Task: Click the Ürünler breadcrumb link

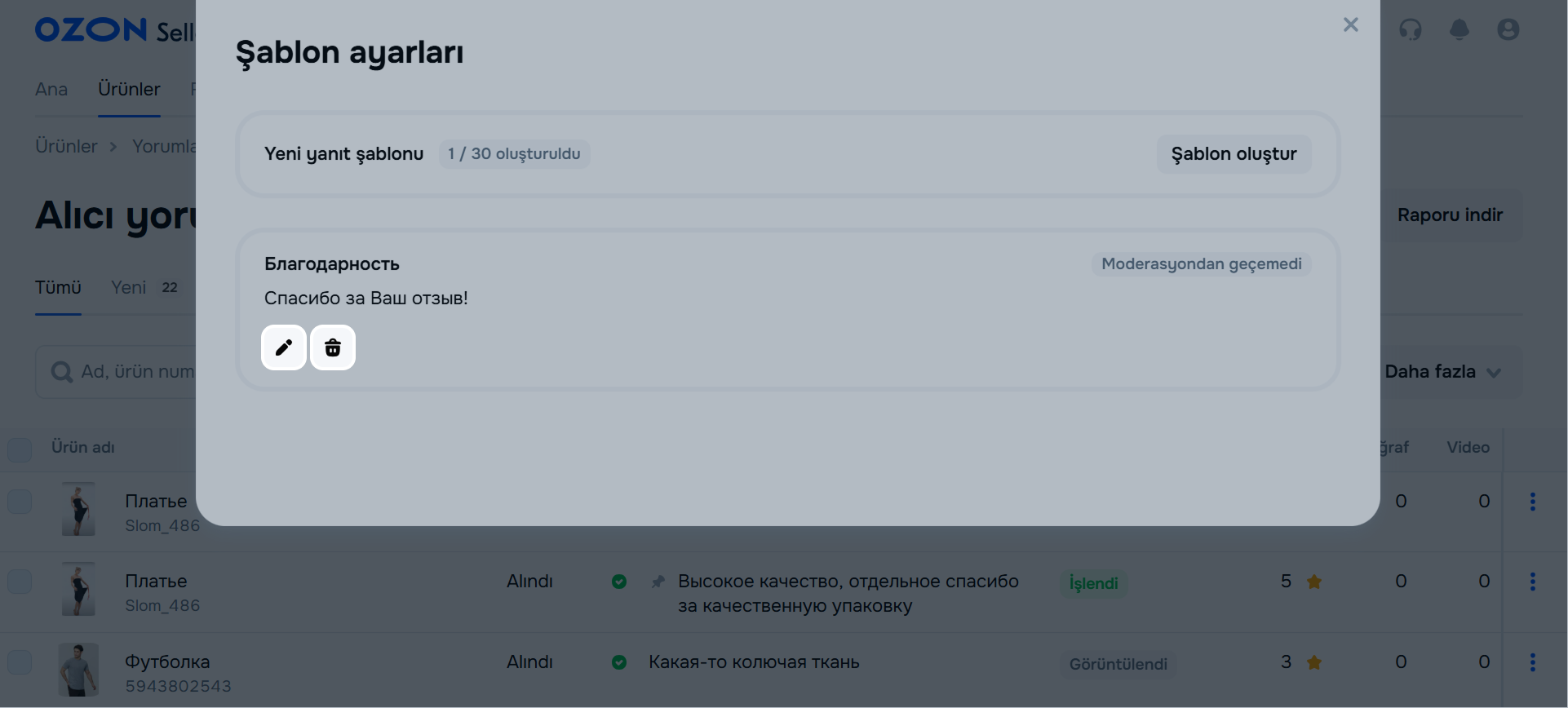Action: [x=66, y=146]
